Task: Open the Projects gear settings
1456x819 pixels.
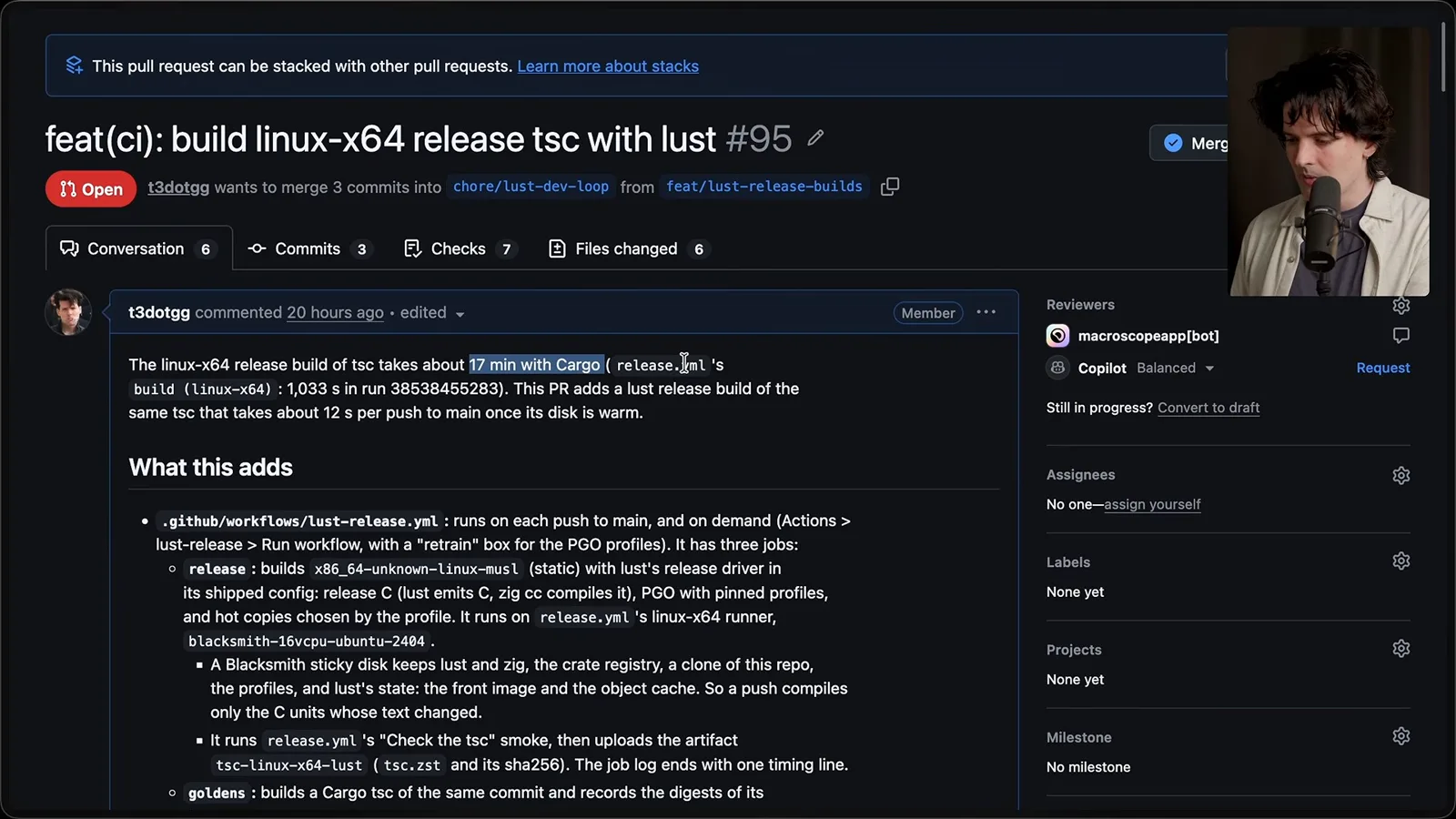Action: [1401, 648]
